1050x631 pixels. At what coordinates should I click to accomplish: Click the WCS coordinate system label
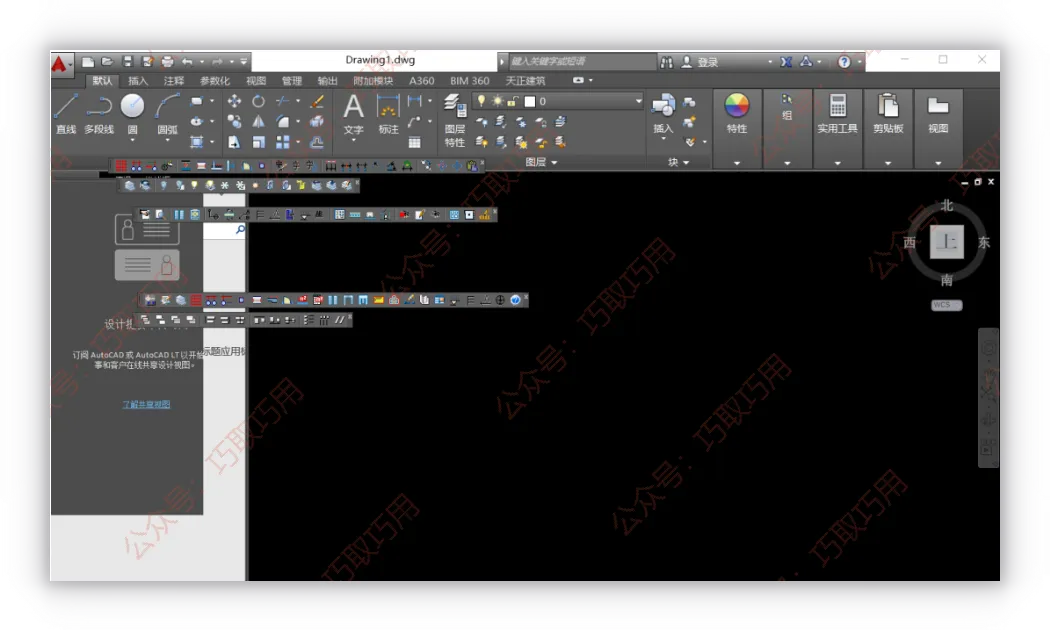(946, 305)
